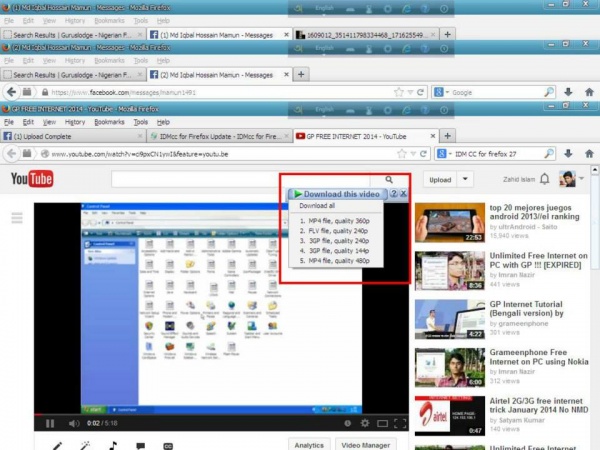Open YouTube notifications bell
The height and width of the screenshot is (450, 600).
545,179
